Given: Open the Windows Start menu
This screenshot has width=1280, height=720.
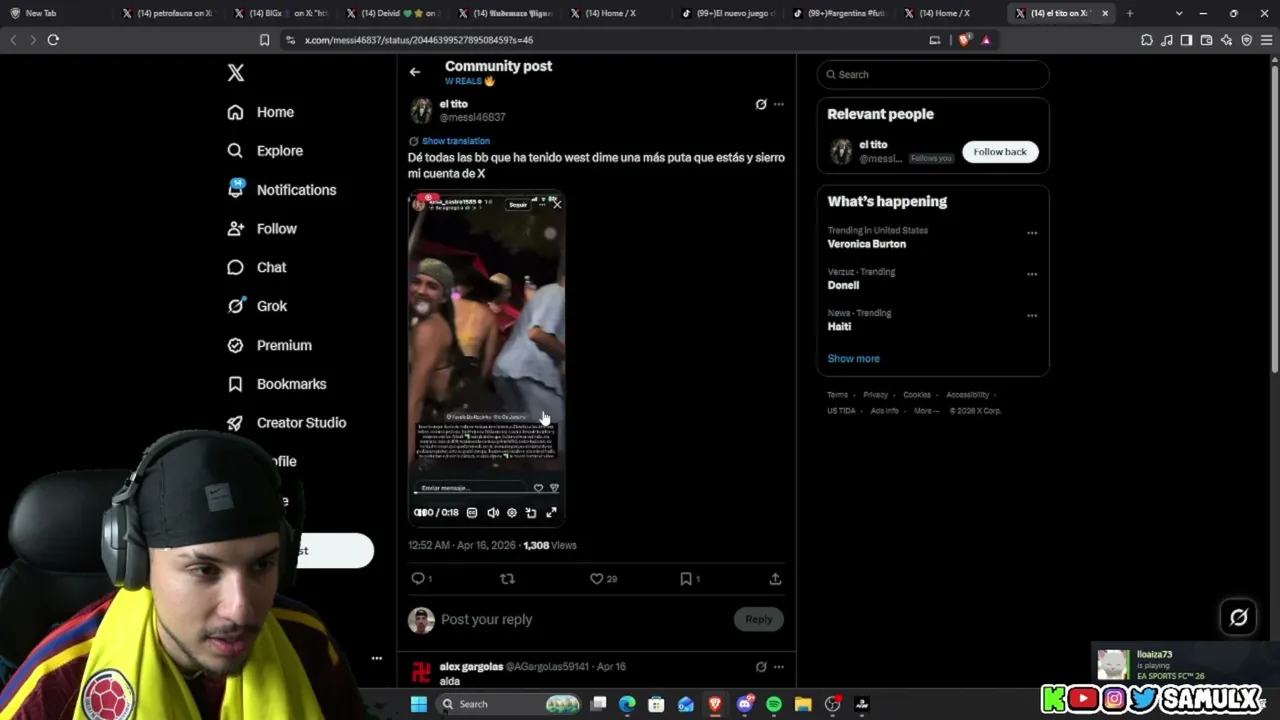Looking at the screenshot, I should [419, 704].
